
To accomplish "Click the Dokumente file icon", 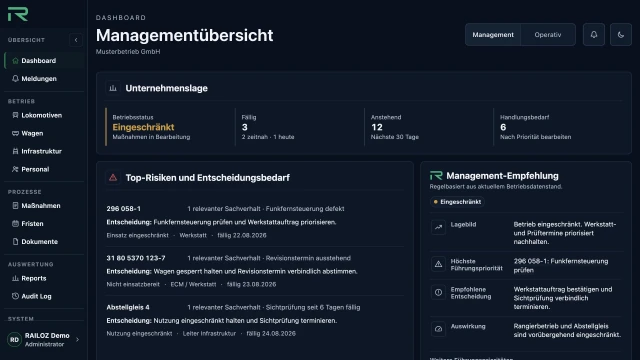I will click(x=15, y=242).
